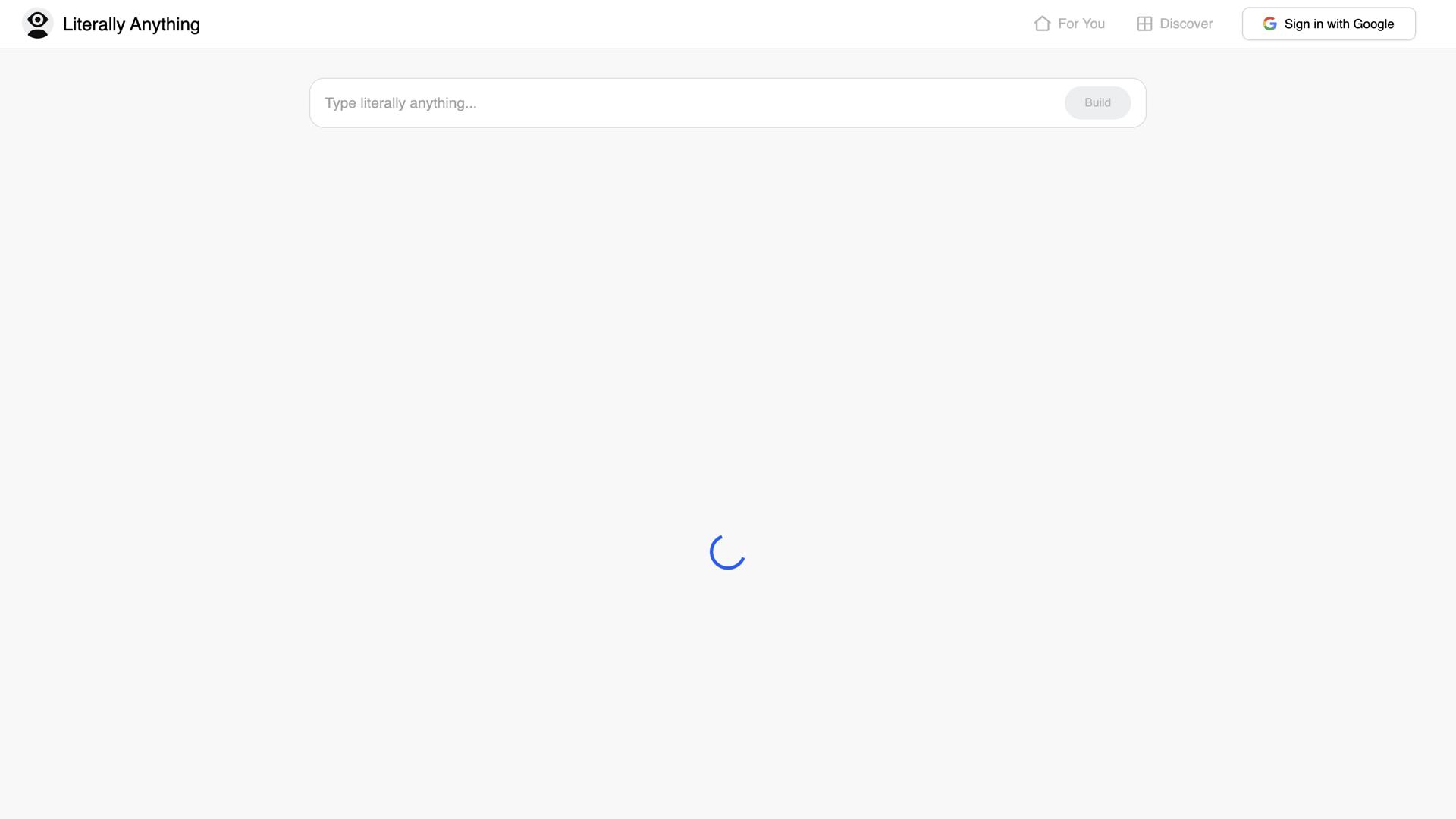Switch to the Discover page

click(x=1175, y=24)
